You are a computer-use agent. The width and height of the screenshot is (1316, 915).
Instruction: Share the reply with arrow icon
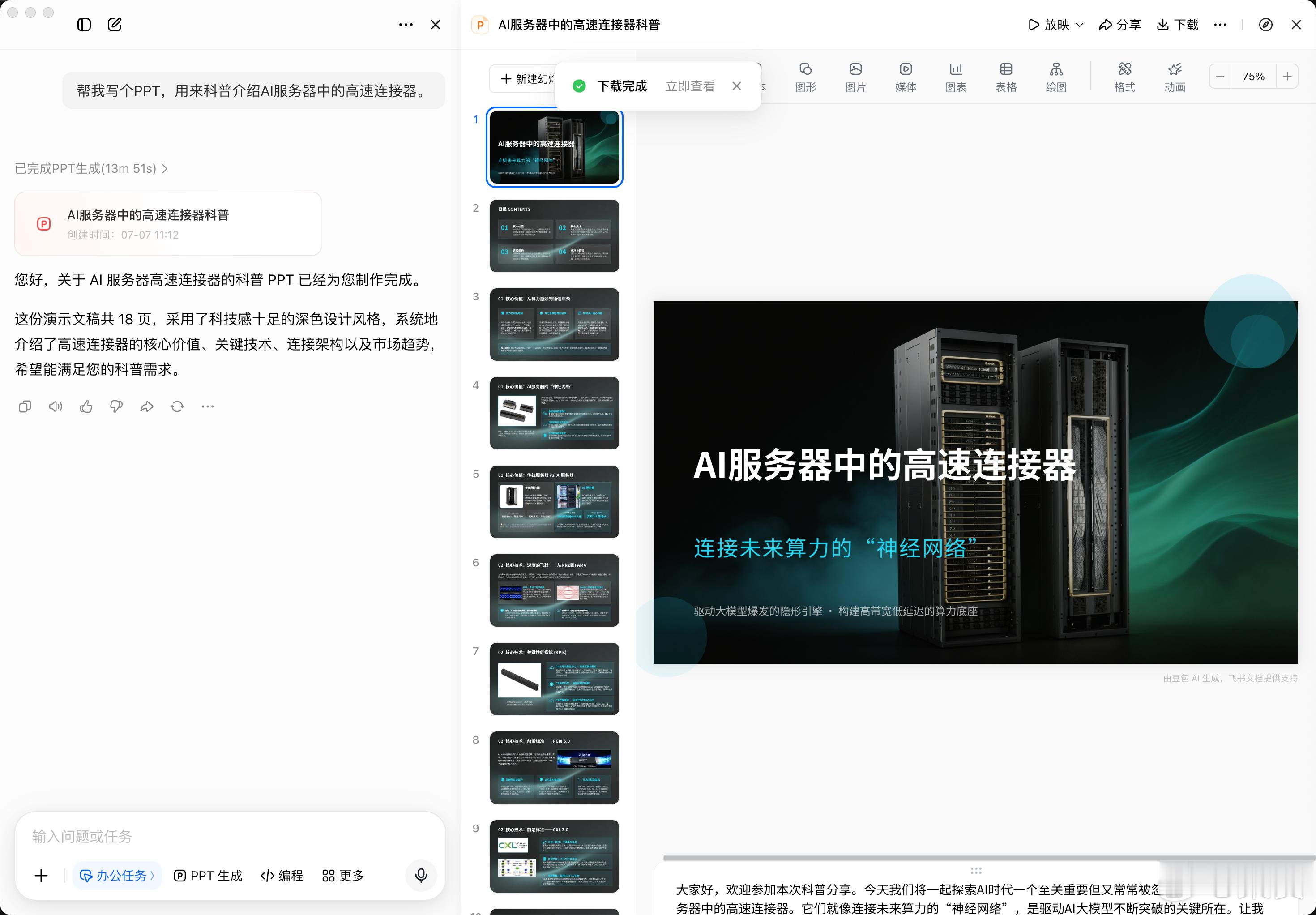coord(147,406)
